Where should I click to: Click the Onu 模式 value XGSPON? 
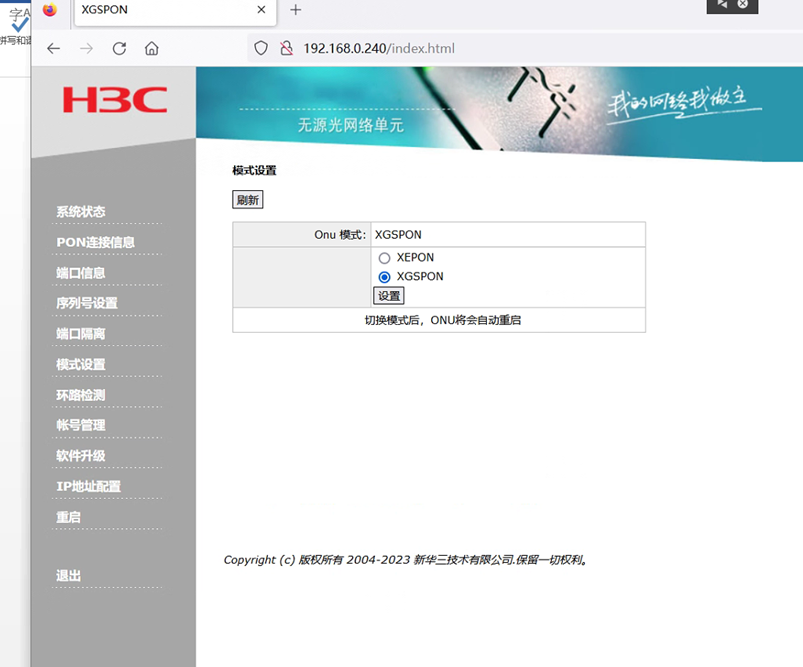[398, 235]
